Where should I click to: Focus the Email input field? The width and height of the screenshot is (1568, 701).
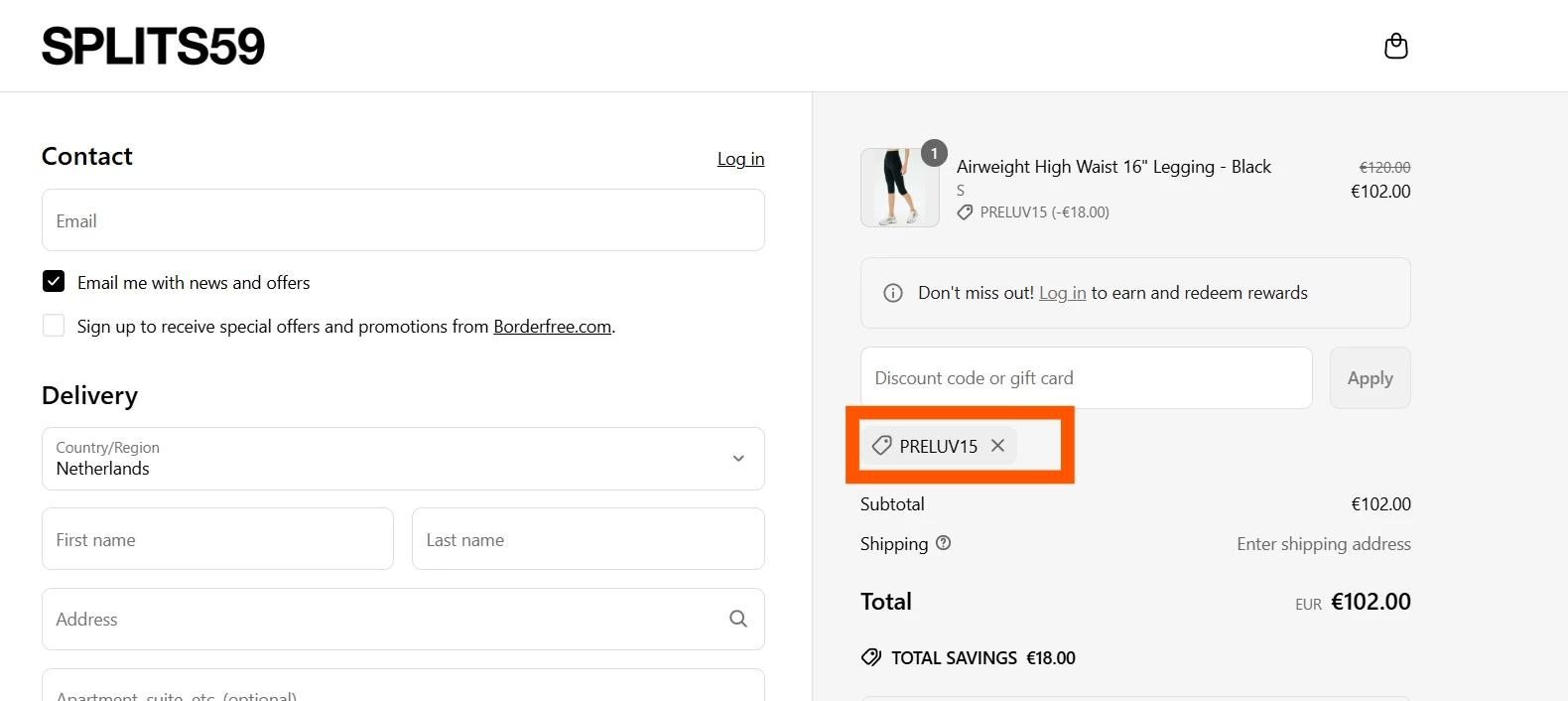(403, 220)
